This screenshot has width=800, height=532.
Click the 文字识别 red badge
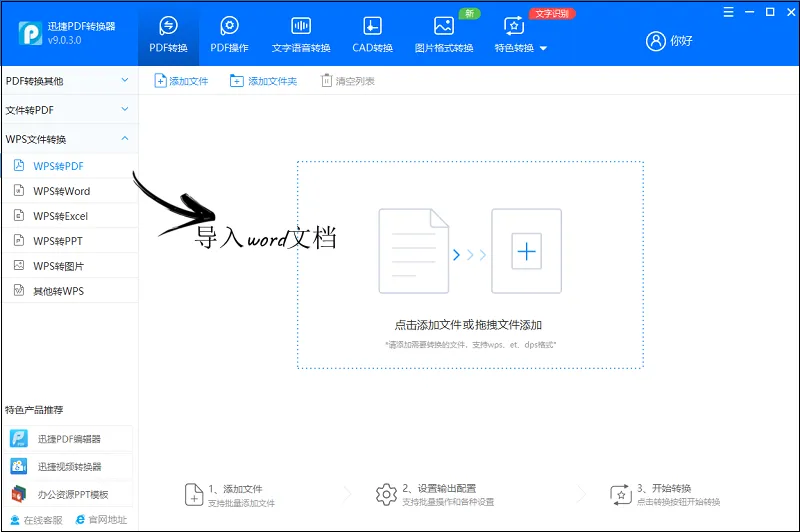tap(552, 13)
